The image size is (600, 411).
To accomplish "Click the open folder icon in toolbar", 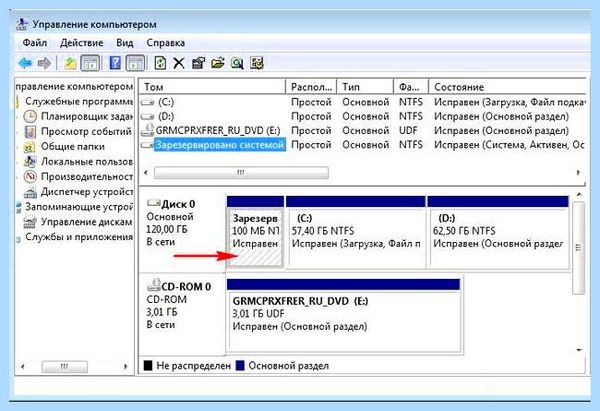I will pyautogui.click(x=218, y=63).
